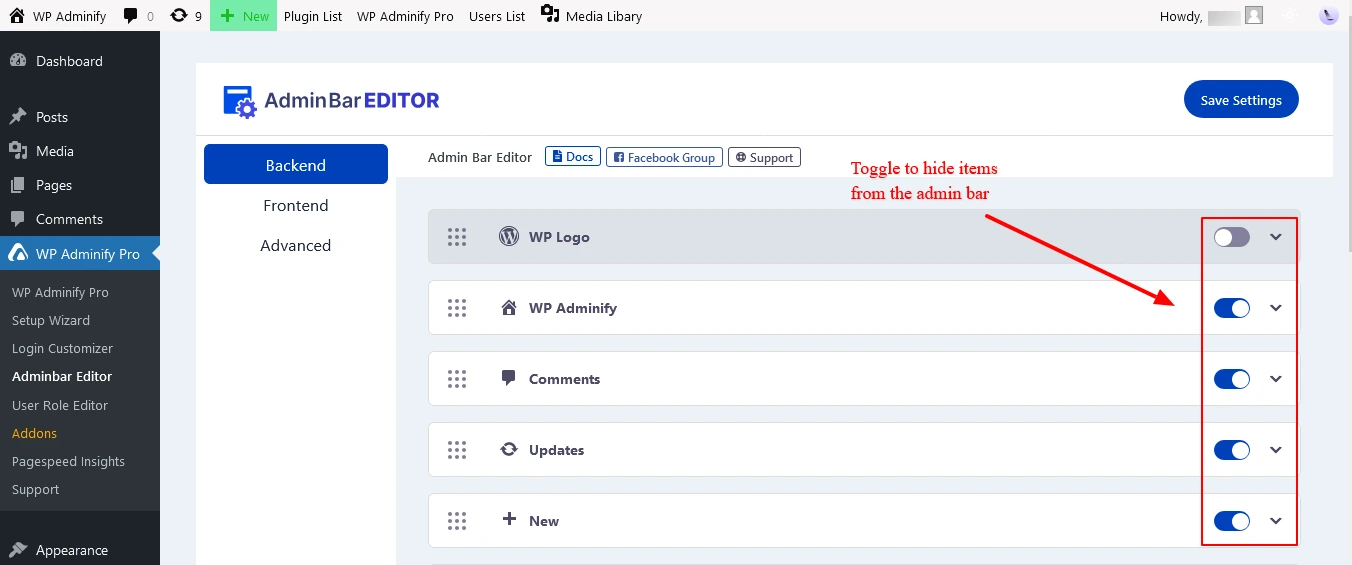
Task: Disable the Comments row toggle
Action: (1232, 379)
